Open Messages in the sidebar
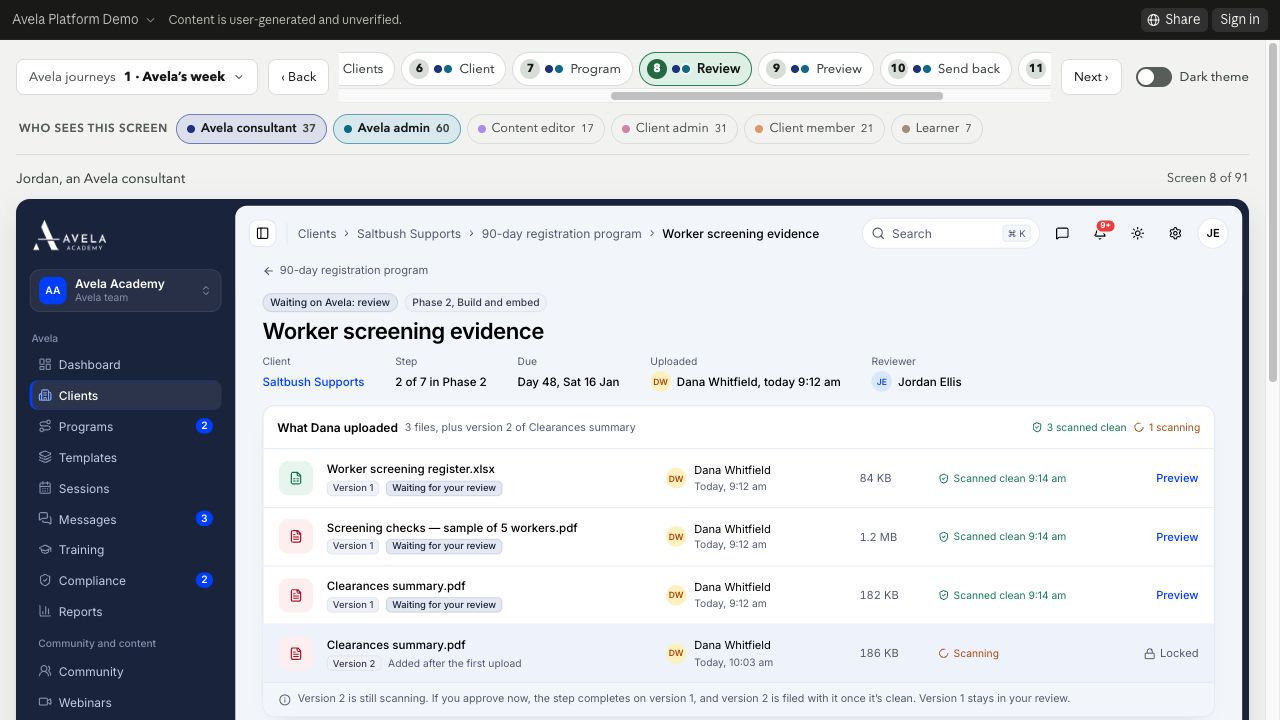1280x720 pixels. (125, 519)
